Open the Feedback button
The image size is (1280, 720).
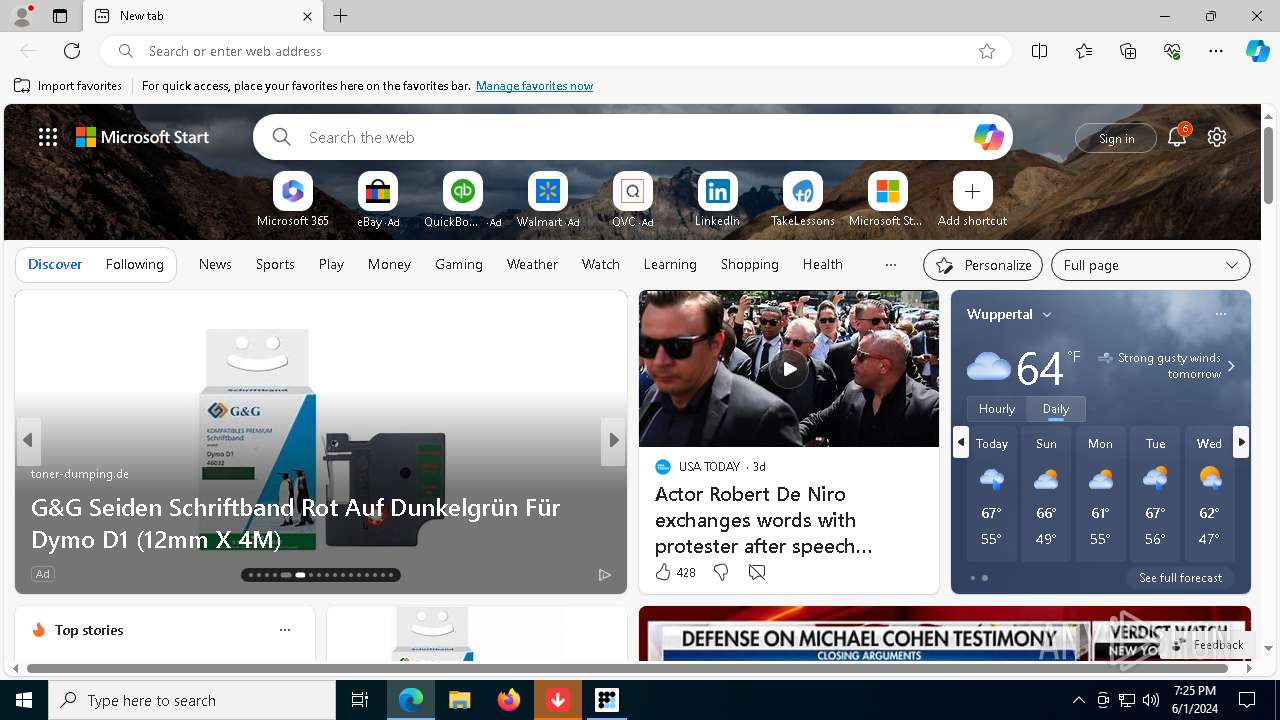coord(1208,645)
